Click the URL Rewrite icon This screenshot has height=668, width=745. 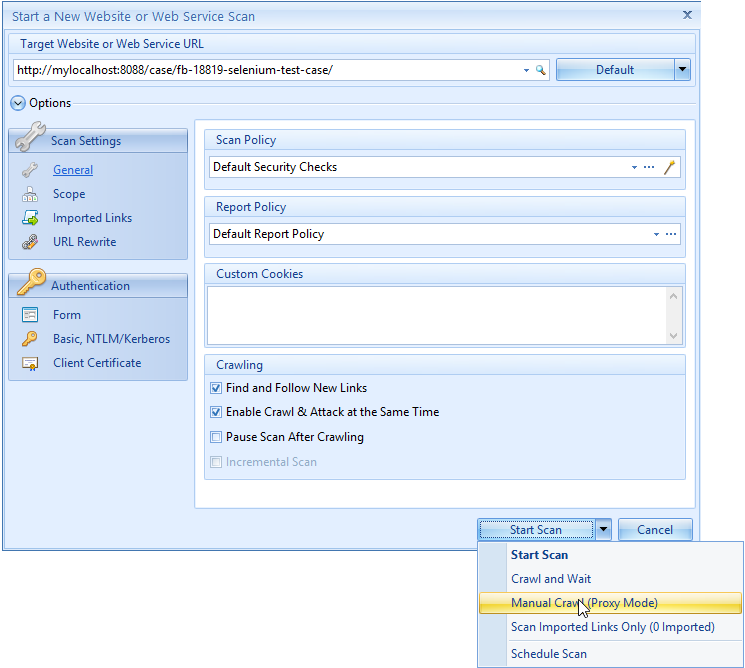[x=30, y=242]
